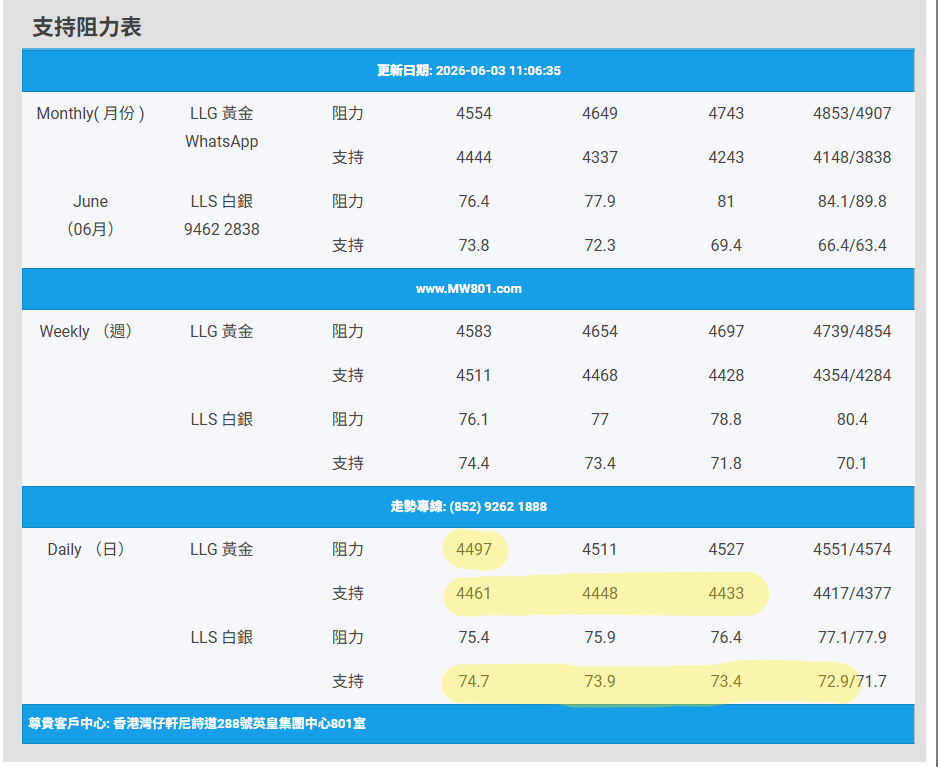Click the update date header row
The width and height of the screenshot is (938, 767).
(x=468, y=71)
